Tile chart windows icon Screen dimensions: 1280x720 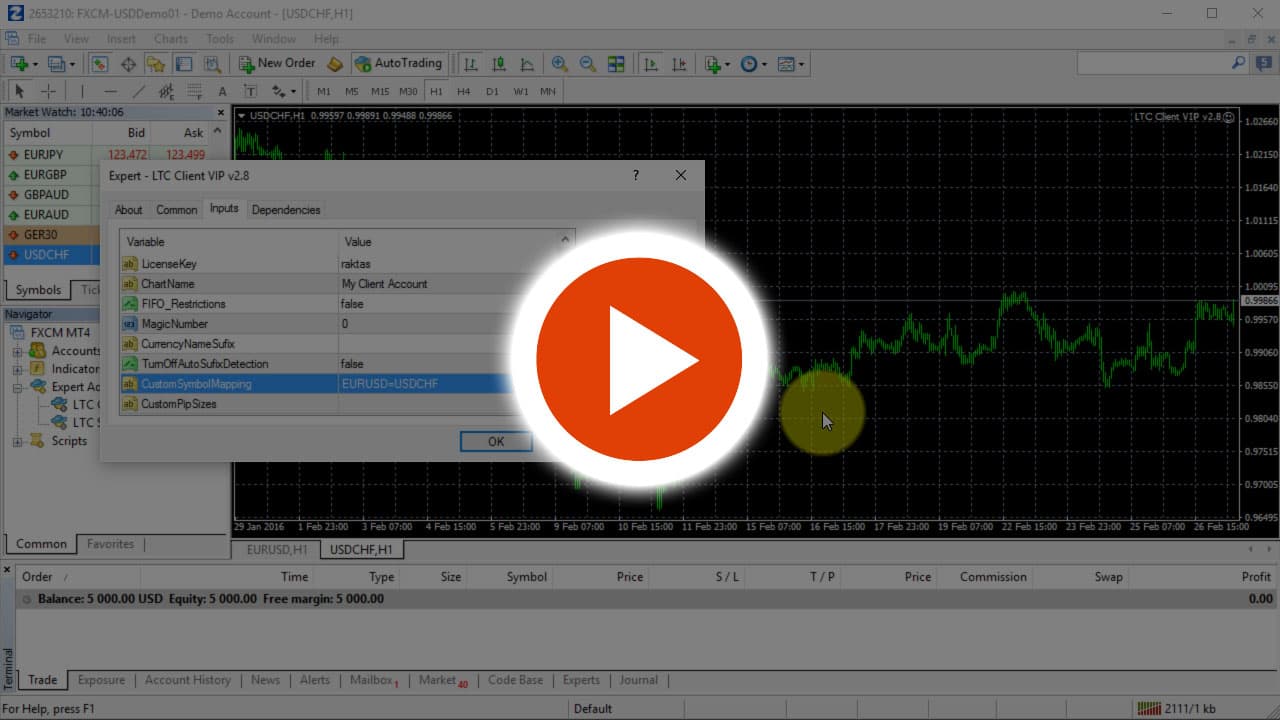(616, 63)
